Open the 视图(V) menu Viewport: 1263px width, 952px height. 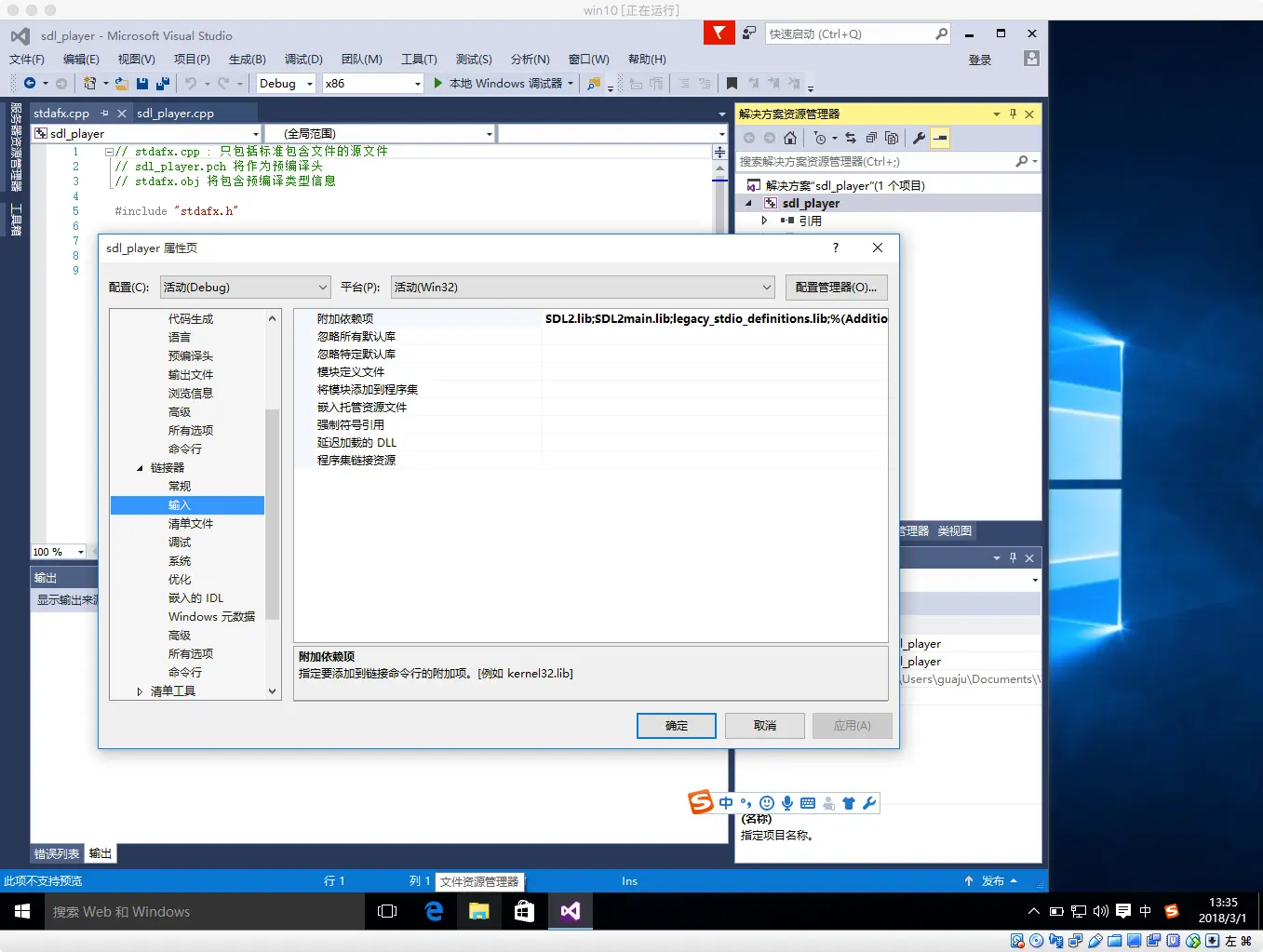tap(136, 59)
